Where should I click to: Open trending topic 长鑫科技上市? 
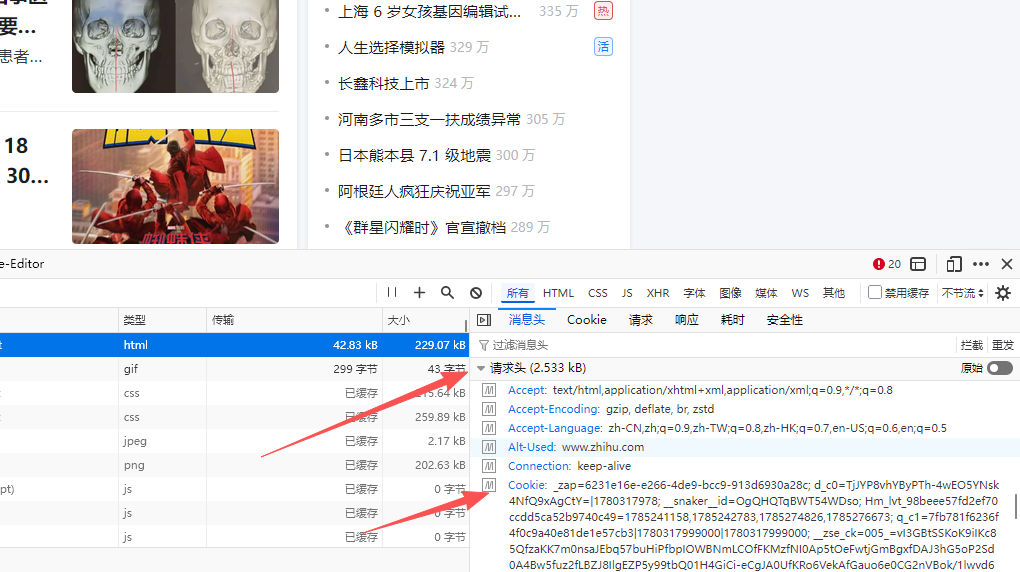(384, 83)
